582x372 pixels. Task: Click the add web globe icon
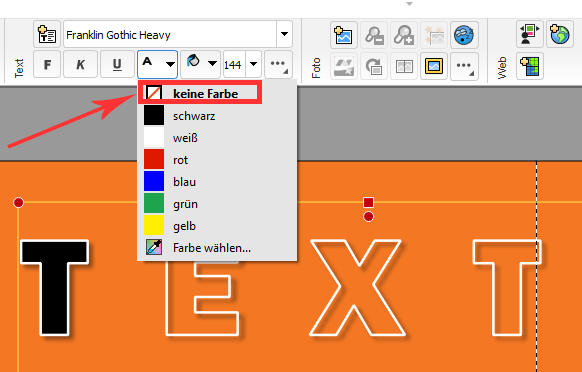point(560,35)
